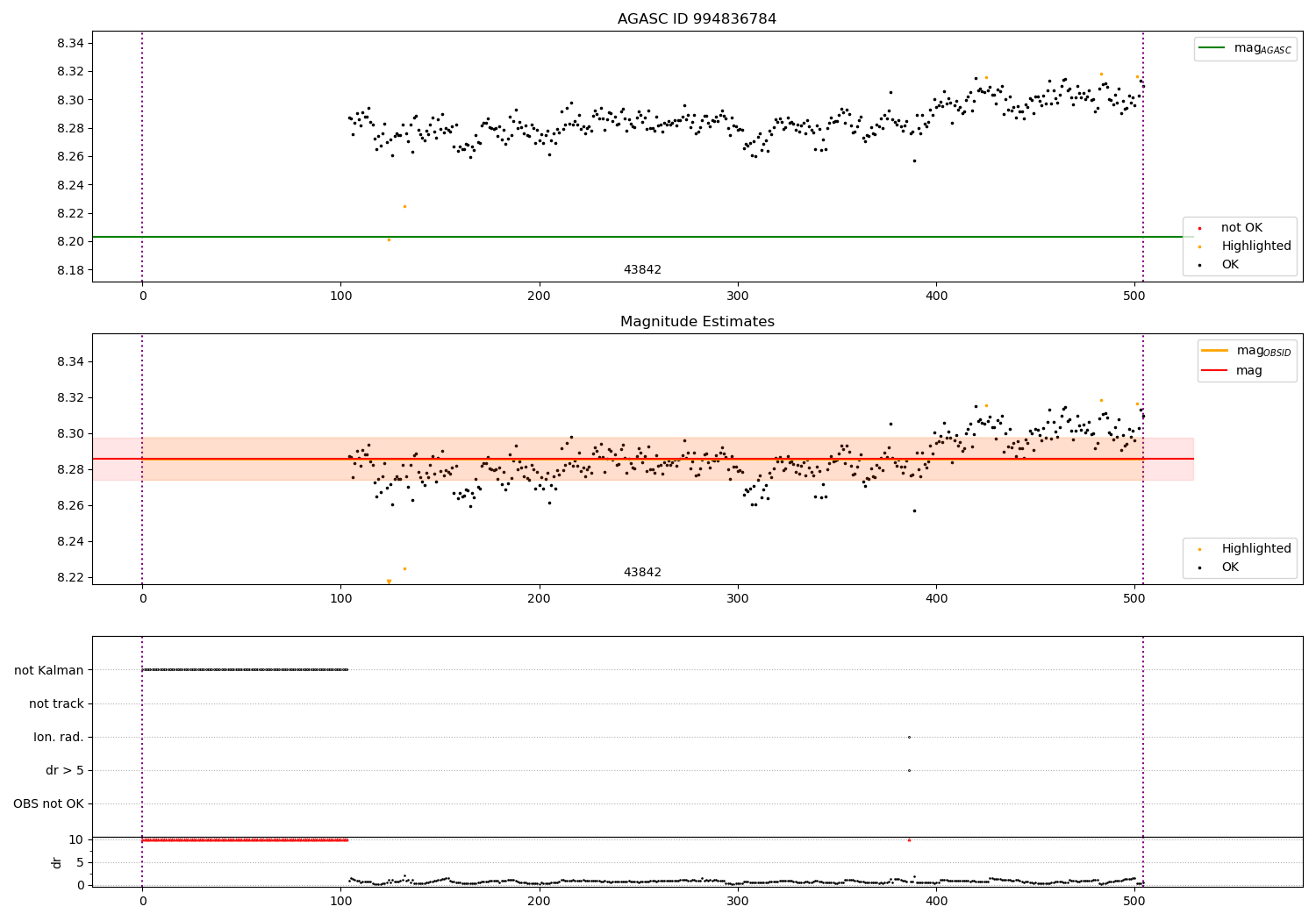This screenshot has width=1316, height=921.
Task: Click the 'not Kalman' row label
Action: (x=49, y=671)
